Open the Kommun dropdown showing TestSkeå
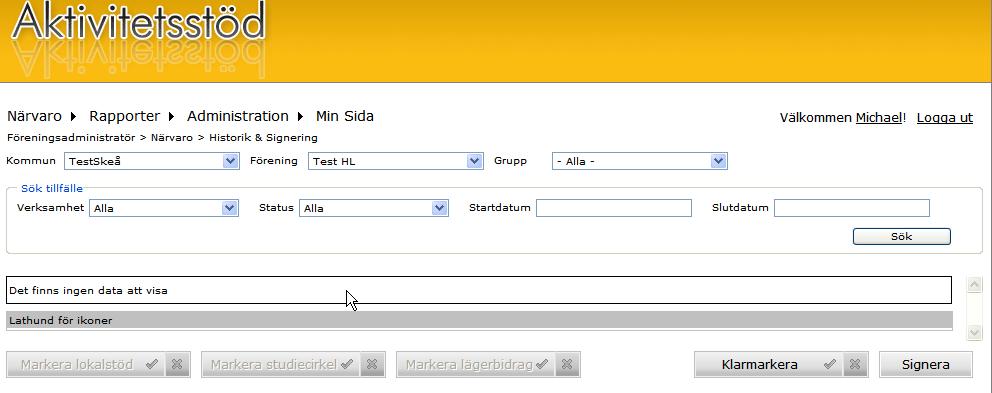Image resolution: width=992 pixels, height=393 pixels. (152, 161)
